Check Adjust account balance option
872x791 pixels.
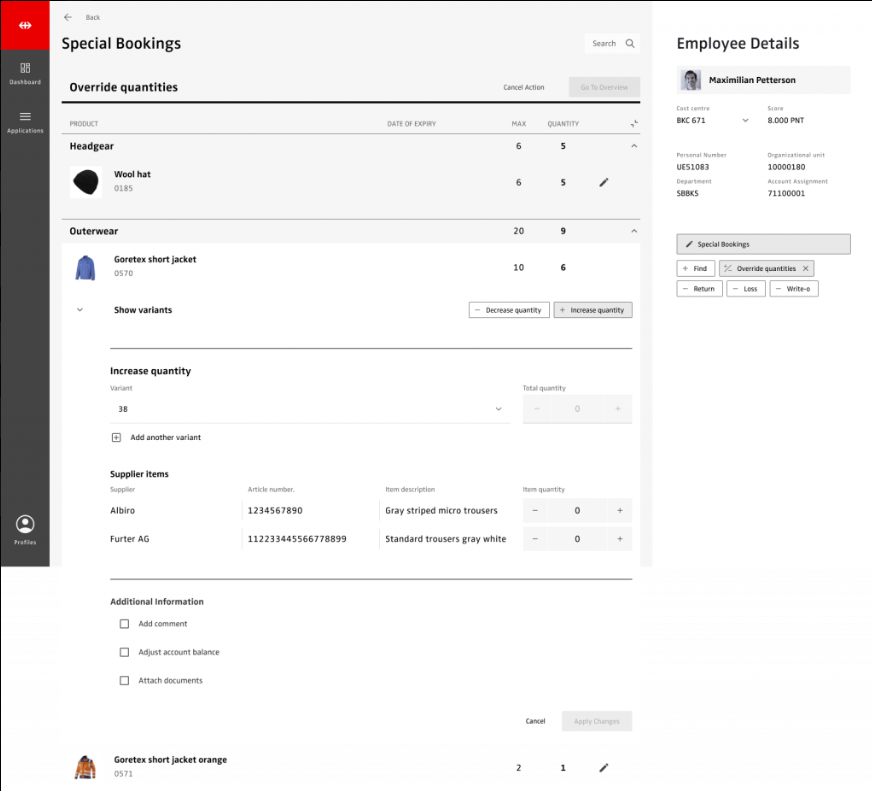[125, 652]
